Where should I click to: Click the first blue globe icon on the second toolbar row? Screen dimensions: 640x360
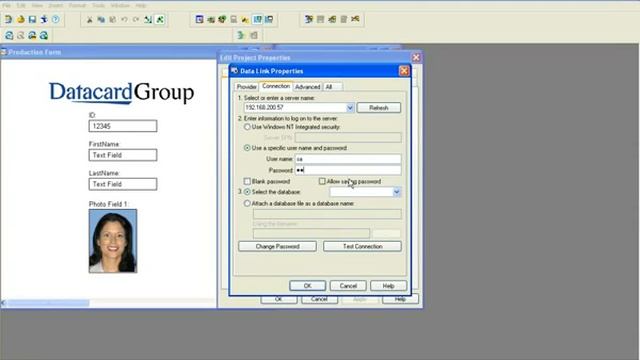point(9,36)
